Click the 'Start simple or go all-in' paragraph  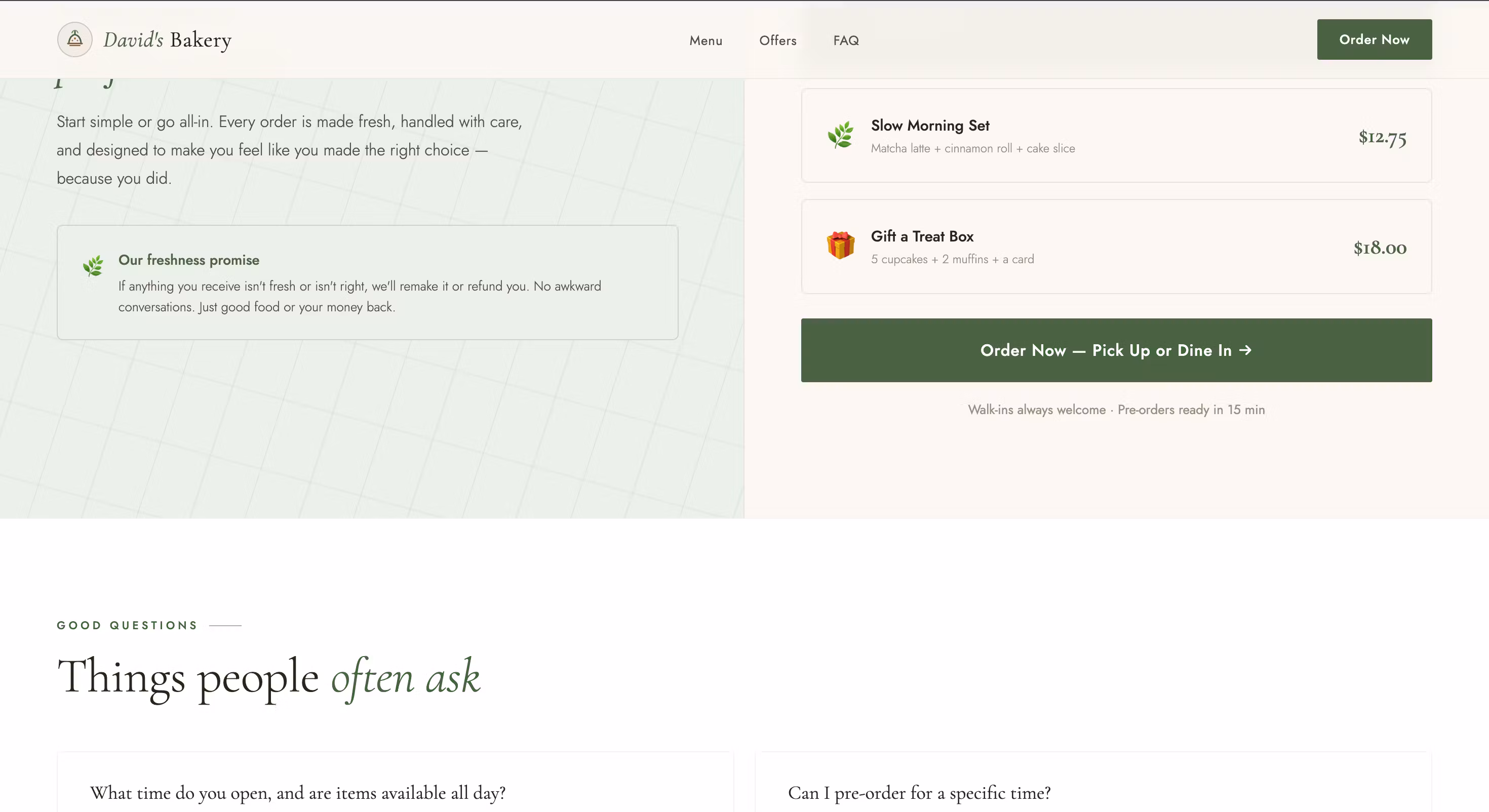coord(290,150)
